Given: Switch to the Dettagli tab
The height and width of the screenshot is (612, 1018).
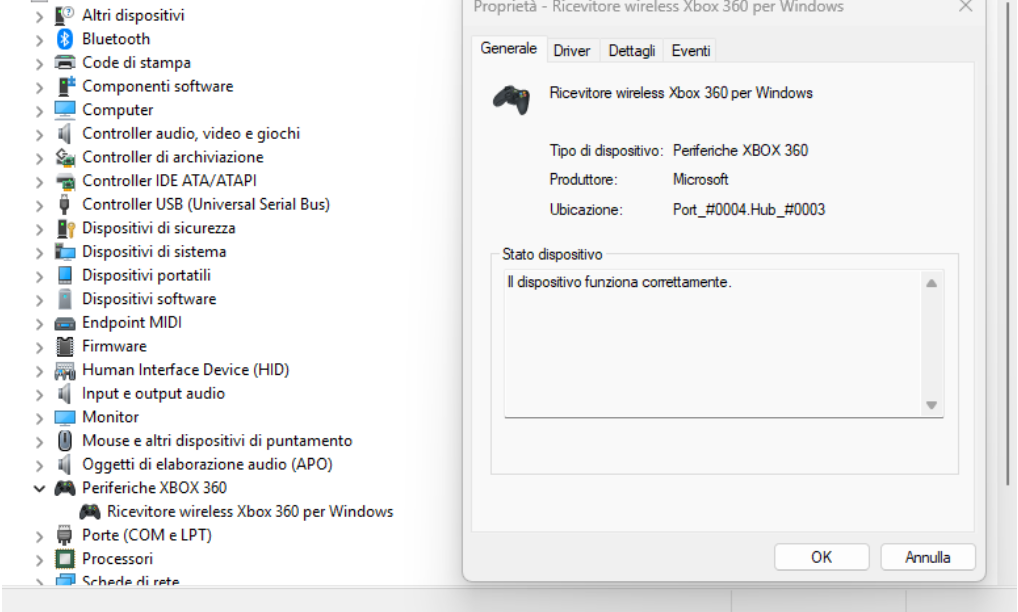Looking at the screenshot, I should [632, 51].
